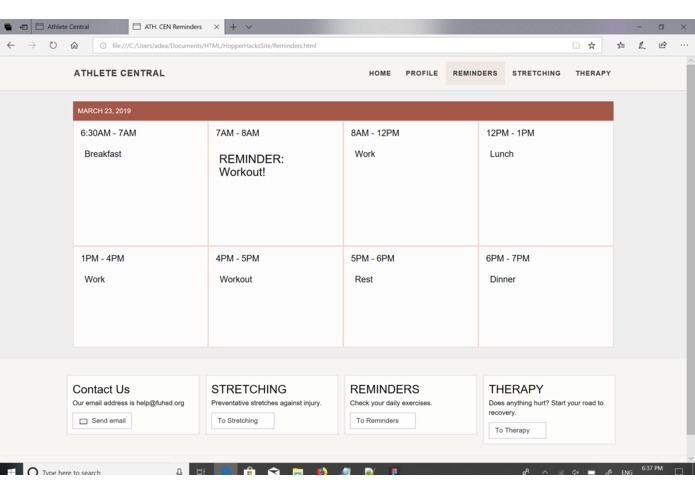
Task: Click the ATHLETE CENTRAL site title
Action: (119, 73)
